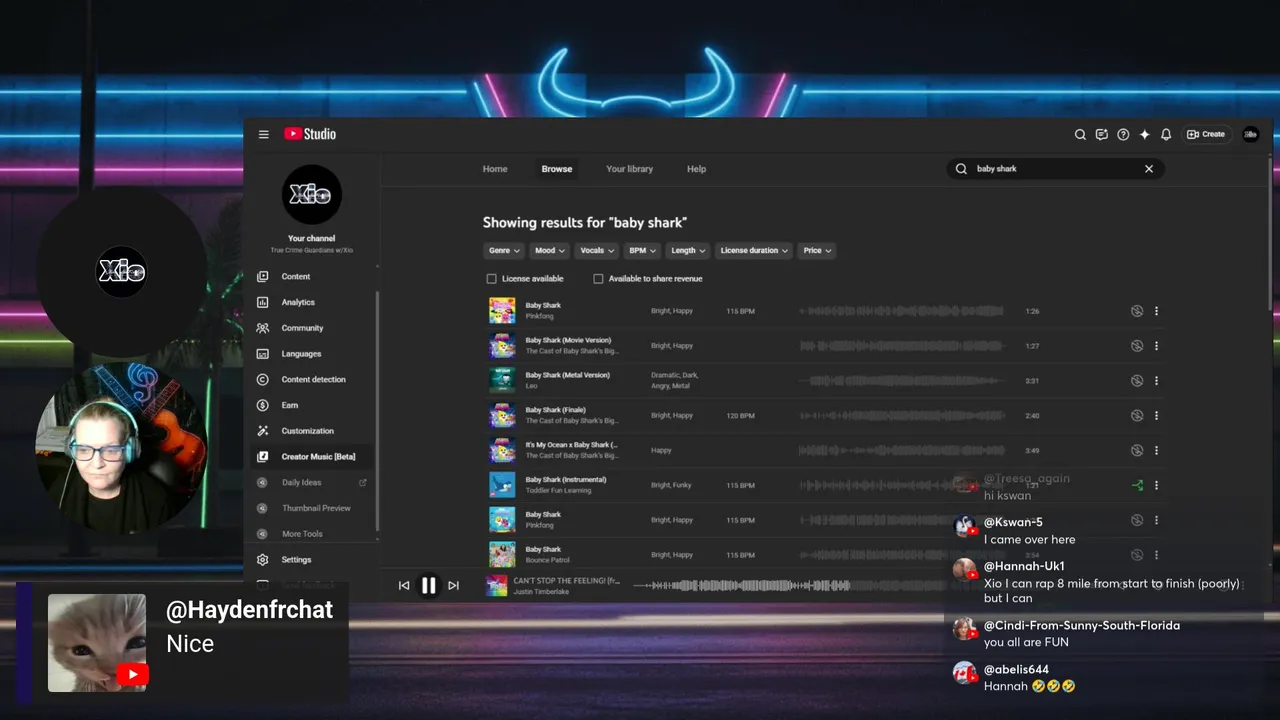The width and height of the screenshot is (1280, 720).
Task: Click the 120 BPM value
Action: [x=740, y=415]
